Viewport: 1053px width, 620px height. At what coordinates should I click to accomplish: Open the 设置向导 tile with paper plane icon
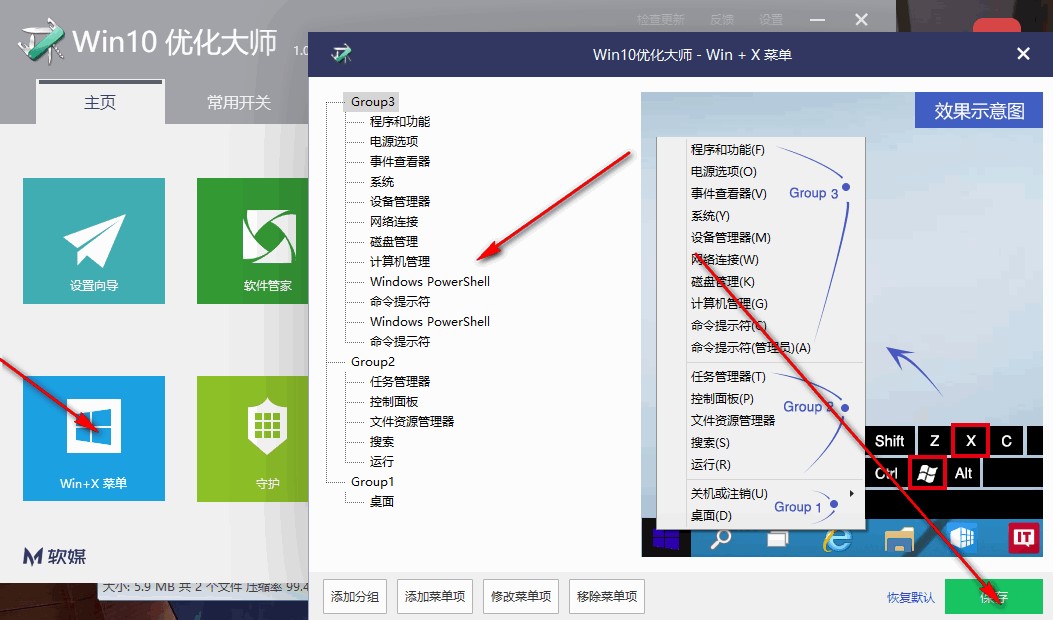click(94, 240)
